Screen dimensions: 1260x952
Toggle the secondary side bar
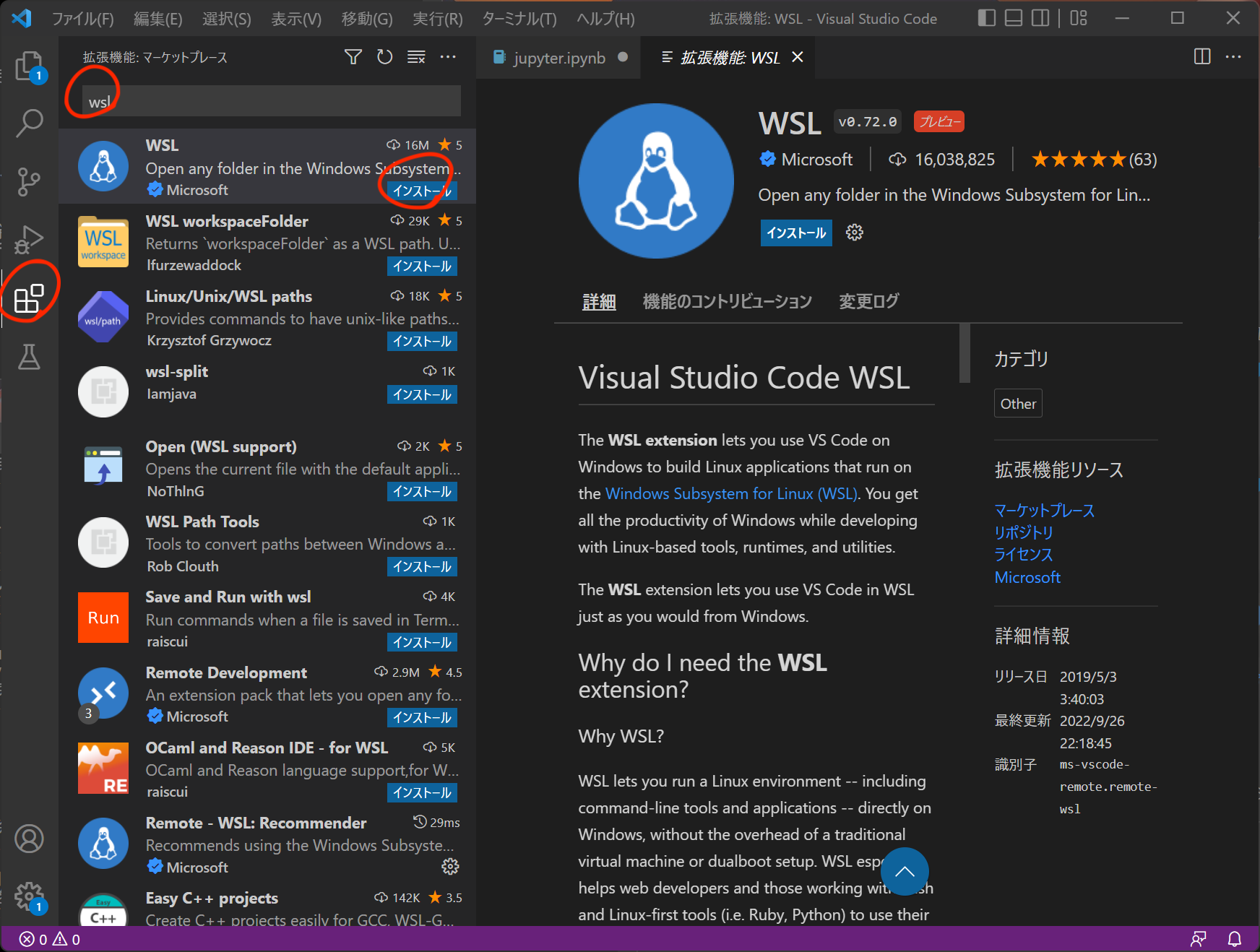[1040, 18]
